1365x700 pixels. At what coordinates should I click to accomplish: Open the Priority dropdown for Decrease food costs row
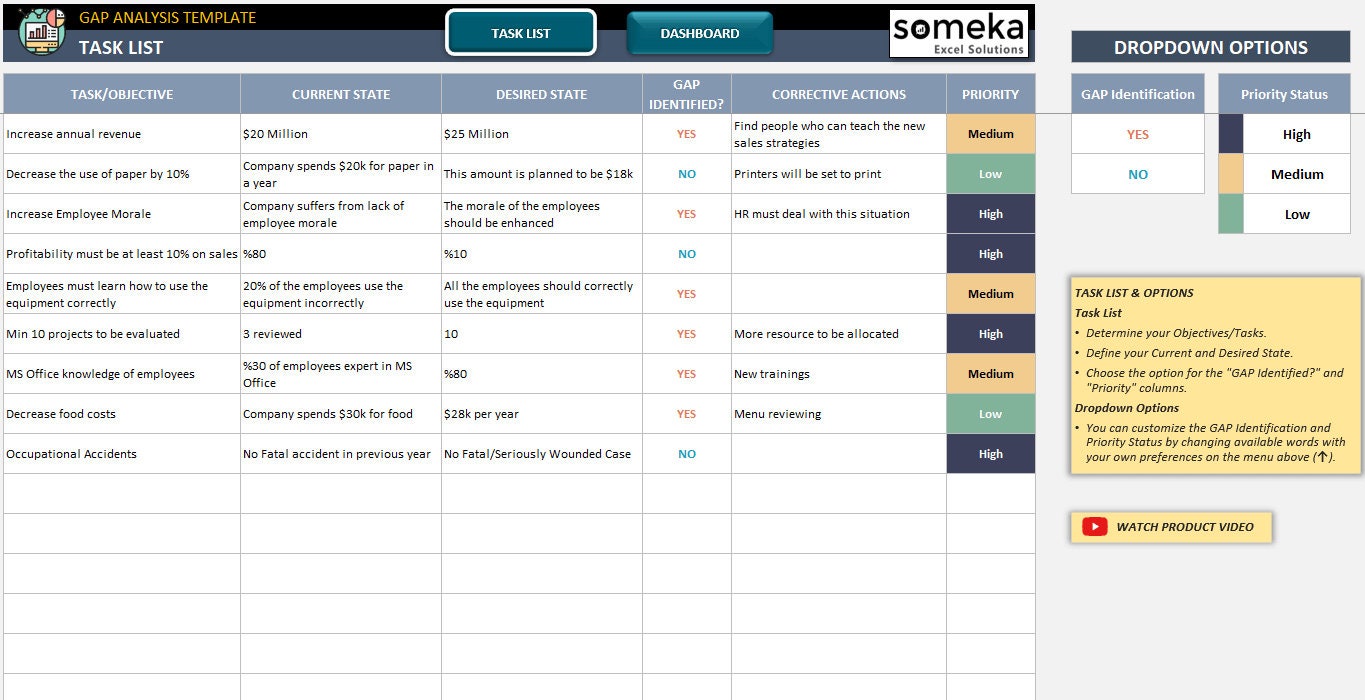(990, 413)
